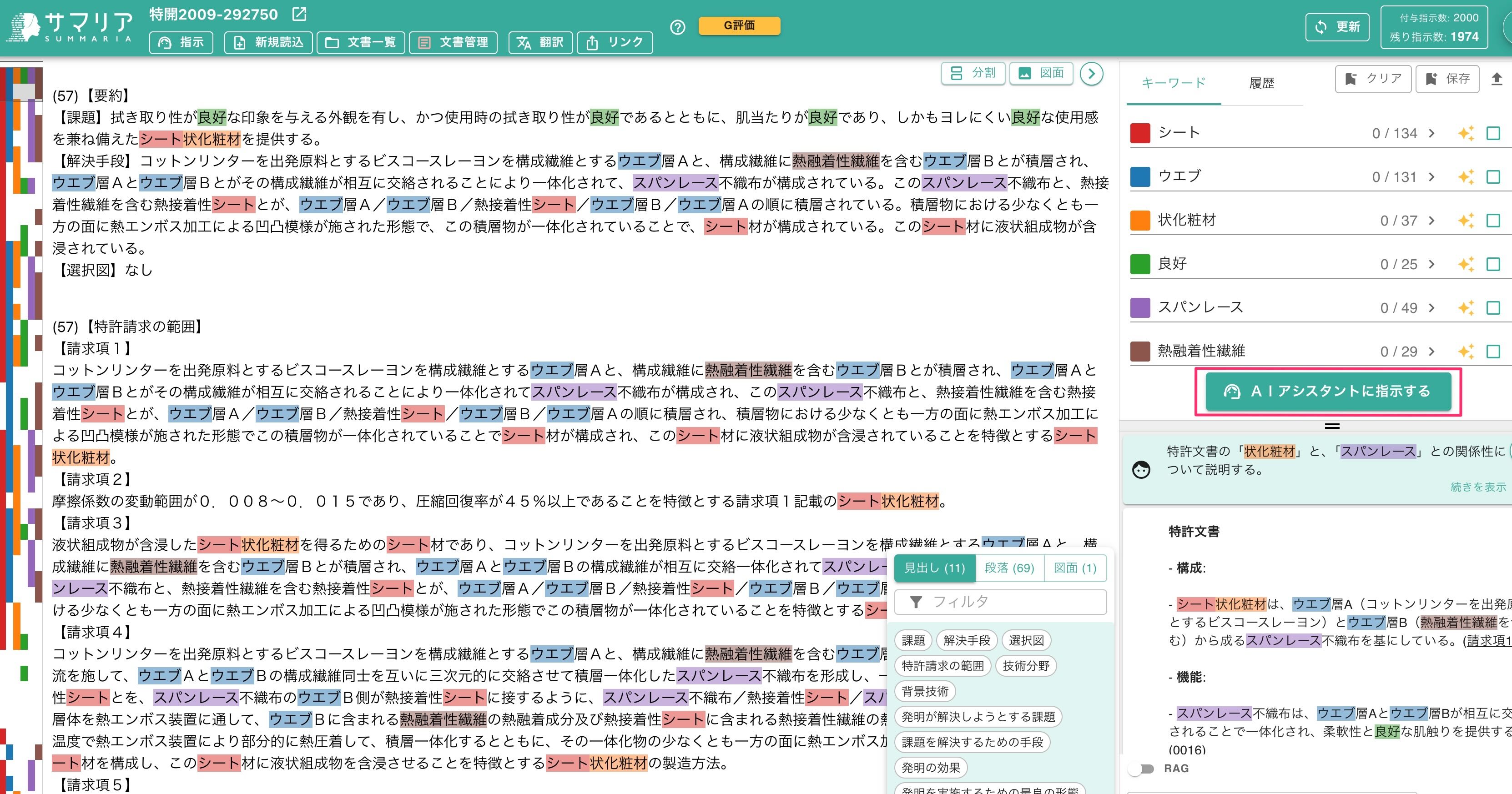The image size is (1512, 794).
Task: Open external link icon beside 特開2009-292750
Action: pos(299,14)
